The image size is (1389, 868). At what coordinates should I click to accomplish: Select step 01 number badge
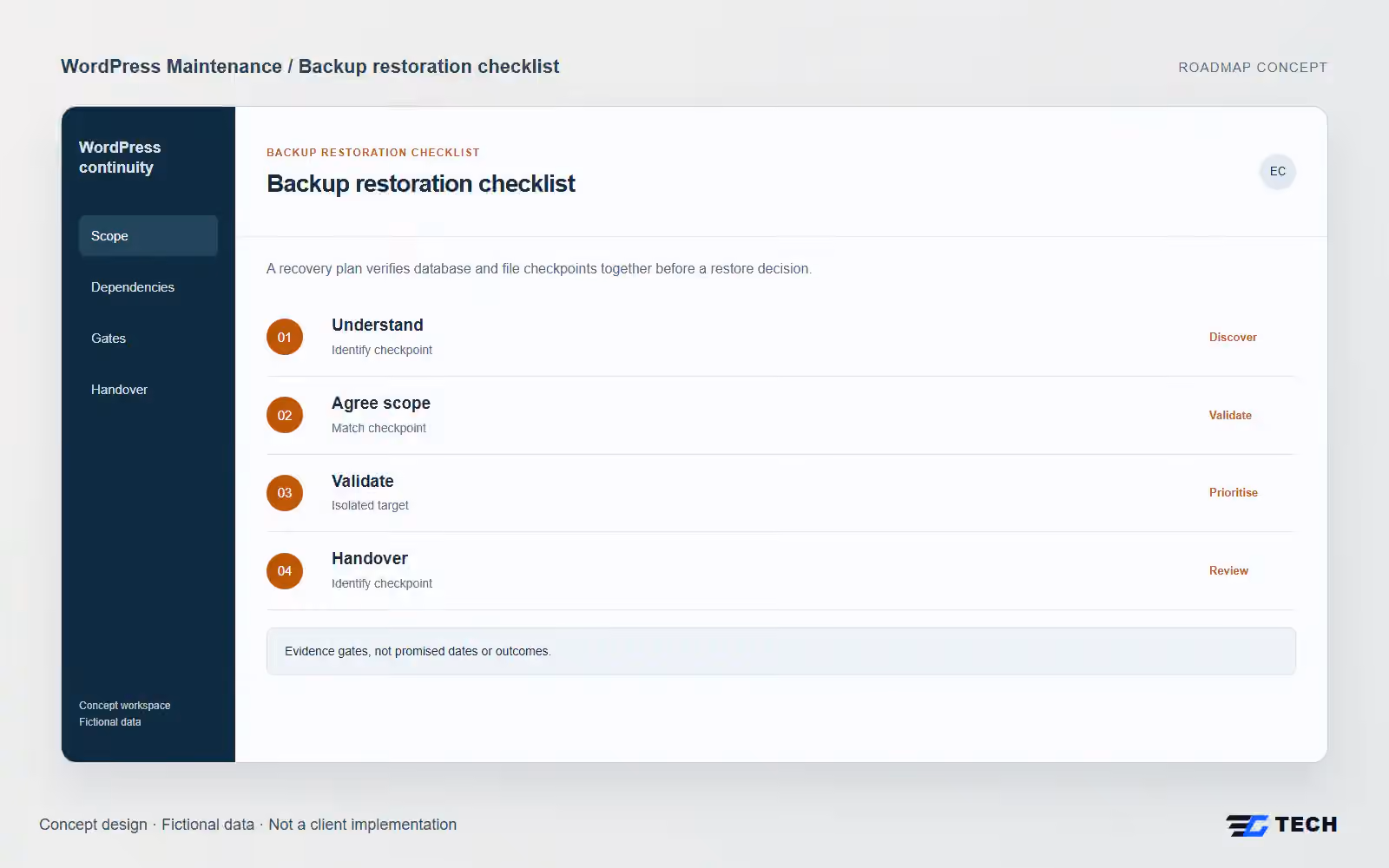pyautogui.click(x=285, y=337)
